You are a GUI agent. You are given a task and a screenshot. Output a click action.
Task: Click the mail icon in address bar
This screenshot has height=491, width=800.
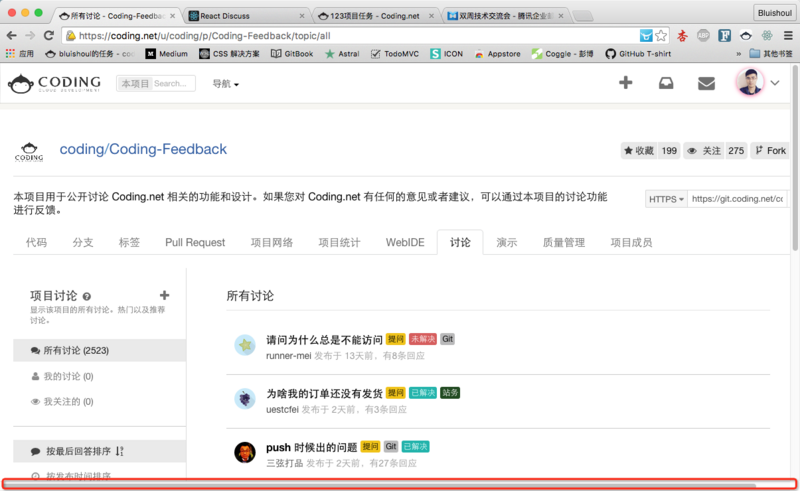(x=646, y=36)
